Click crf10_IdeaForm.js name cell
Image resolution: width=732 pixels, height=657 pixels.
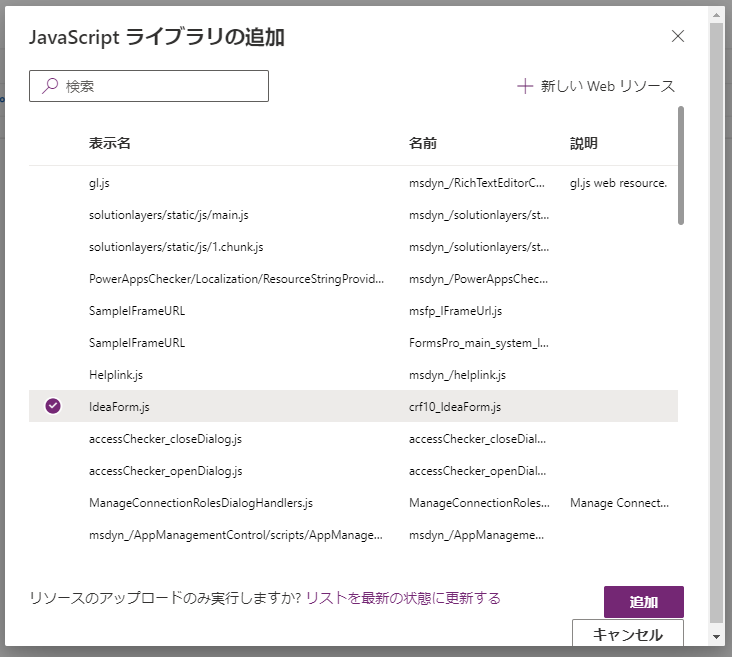[455, 407]
